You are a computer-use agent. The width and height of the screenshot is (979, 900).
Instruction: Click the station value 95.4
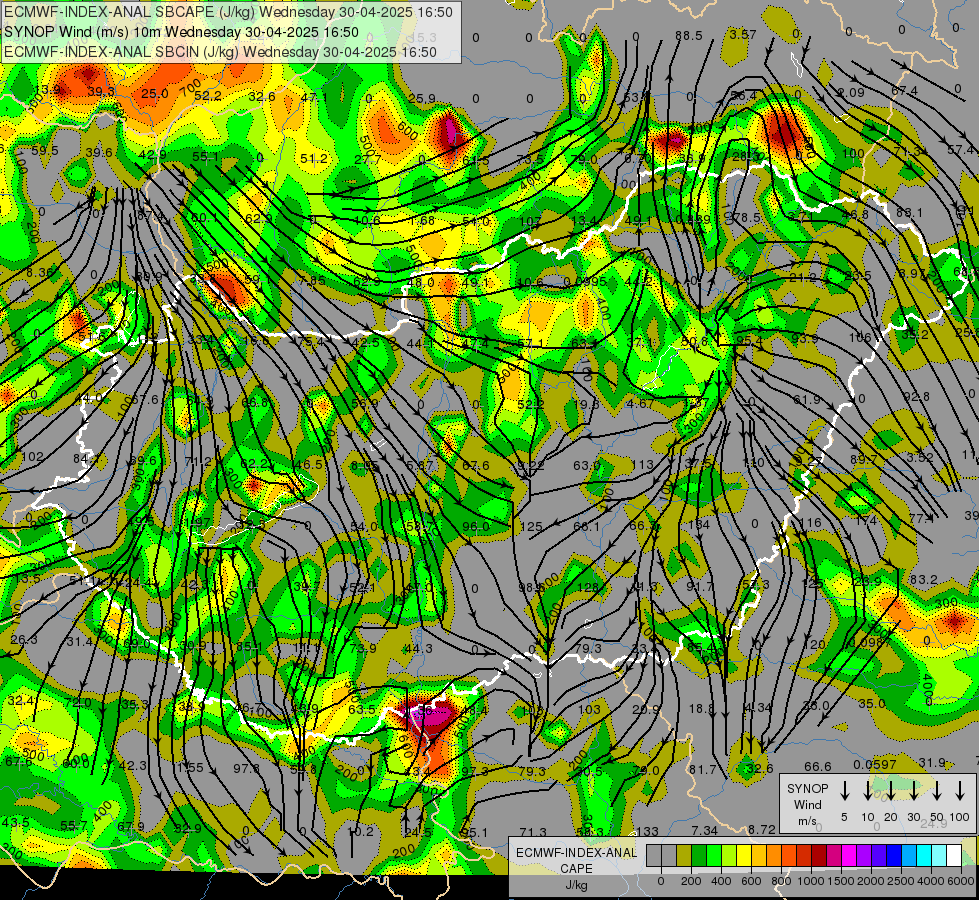[x=749, y=341]
